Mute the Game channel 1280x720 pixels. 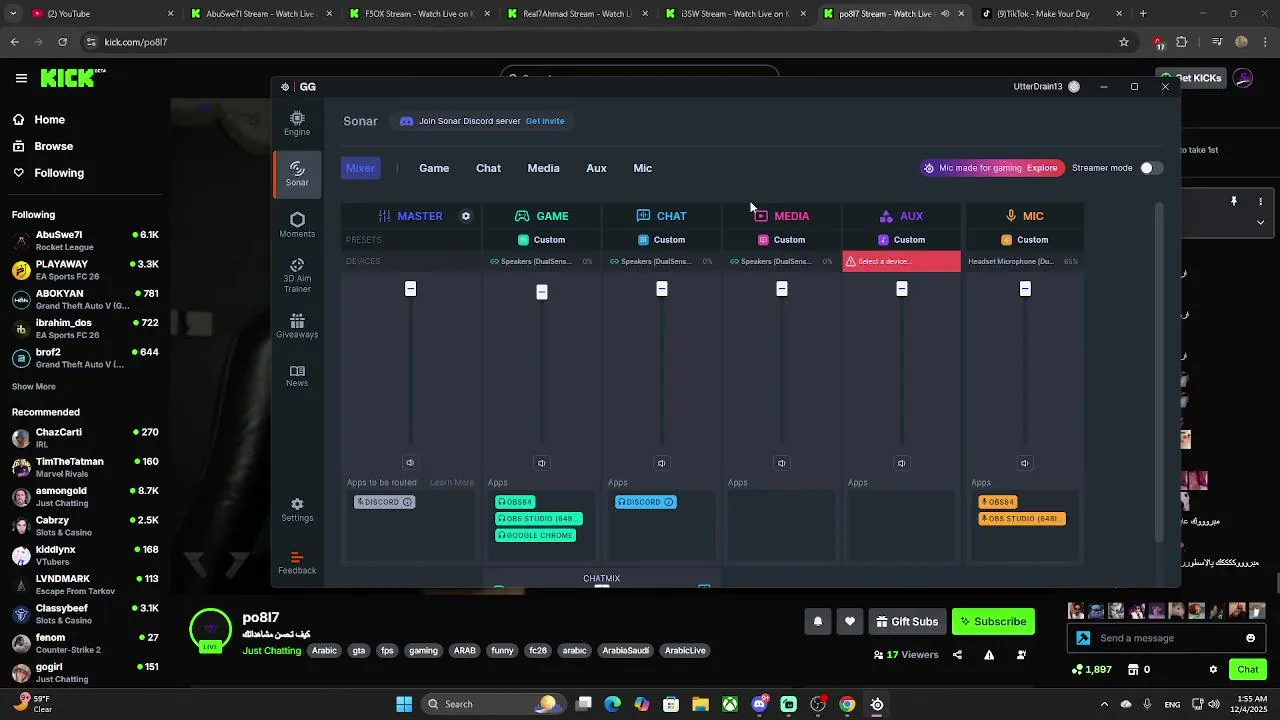point(542,463)
